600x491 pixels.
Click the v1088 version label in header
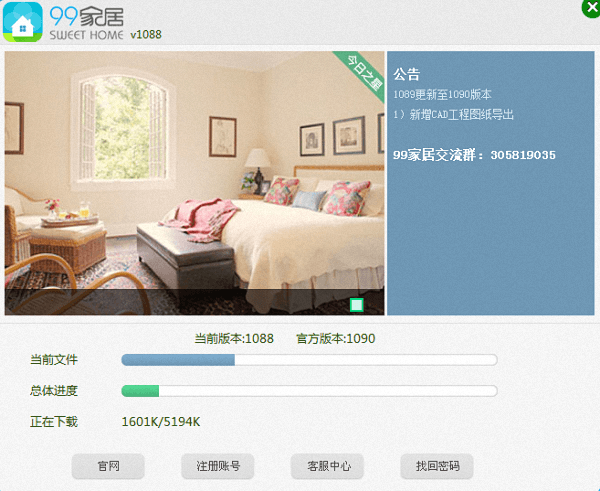(146, 34)
